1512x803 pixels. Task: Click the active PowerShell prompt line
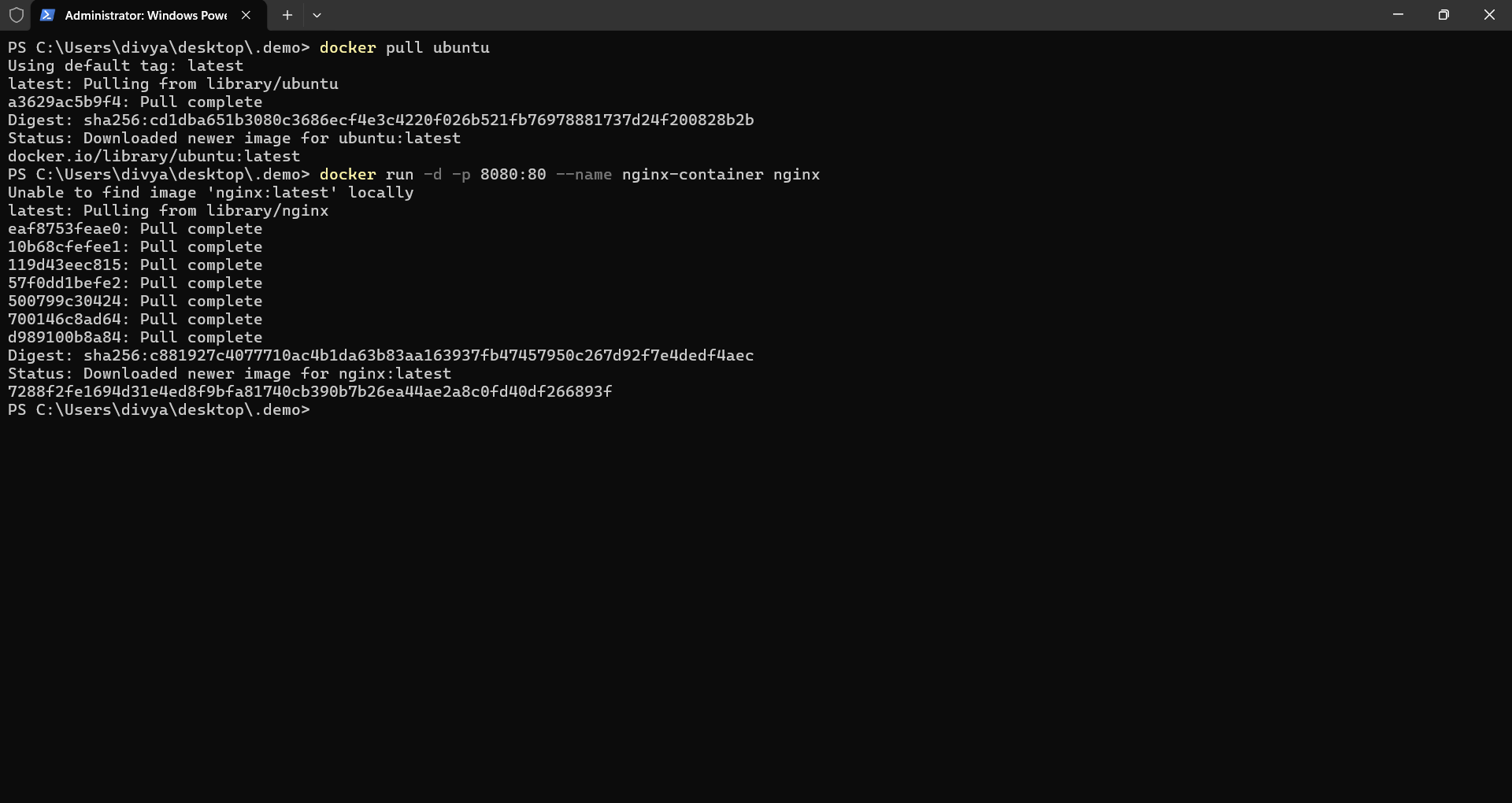[x=157, y=410]
